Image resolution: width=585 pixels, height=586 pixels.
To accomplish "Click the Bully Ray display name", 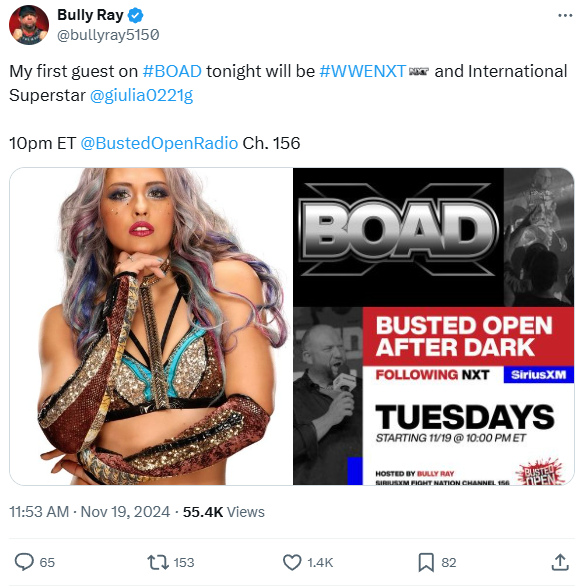I will (x=90, y=15).
